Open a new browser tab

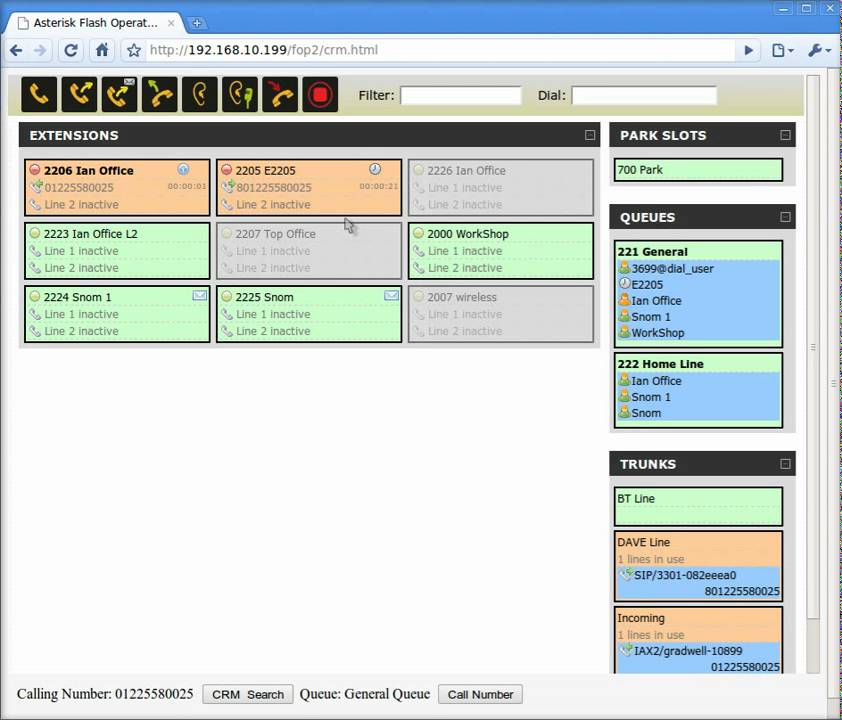[197, 22]
